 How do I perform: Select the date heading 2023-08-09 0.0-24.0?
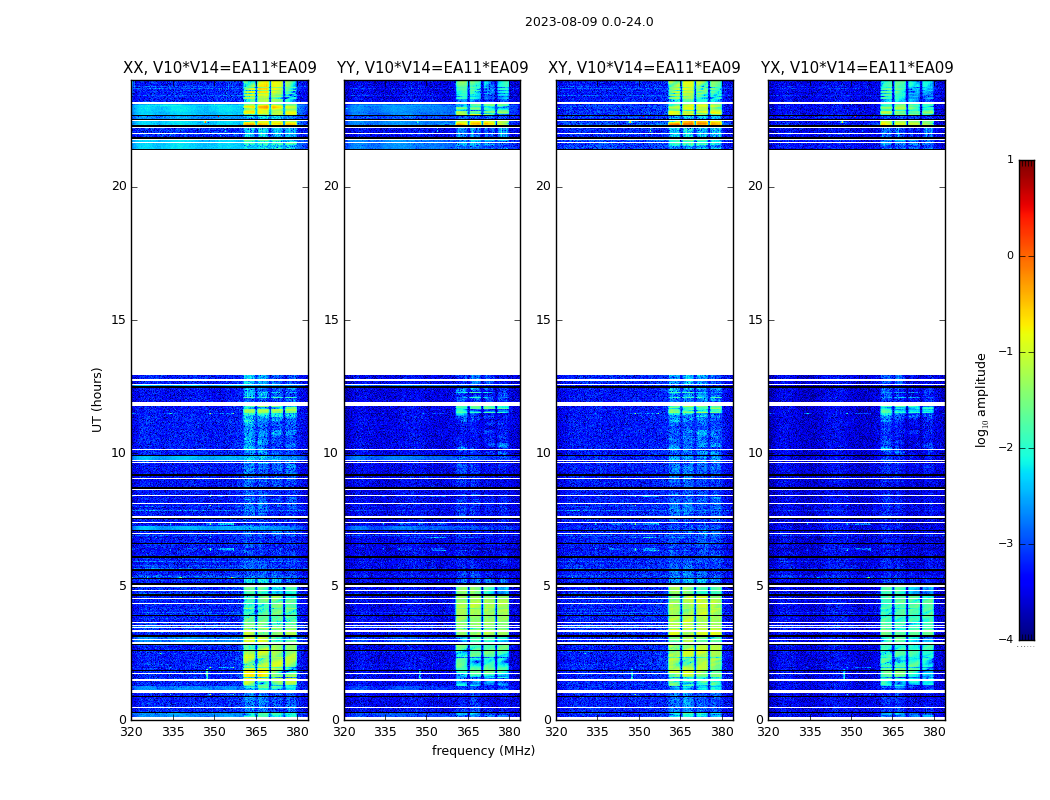(589, 22)
